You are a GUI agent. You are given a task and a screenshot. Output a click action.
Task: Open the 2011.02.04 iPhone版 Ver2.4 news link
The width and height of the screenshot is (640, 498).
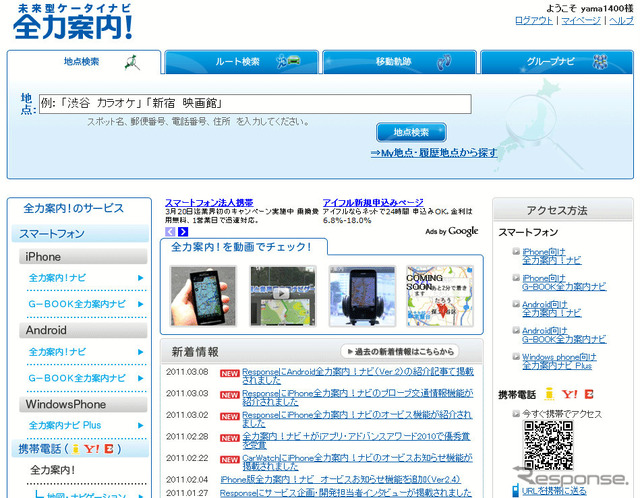tap(340, 479)
